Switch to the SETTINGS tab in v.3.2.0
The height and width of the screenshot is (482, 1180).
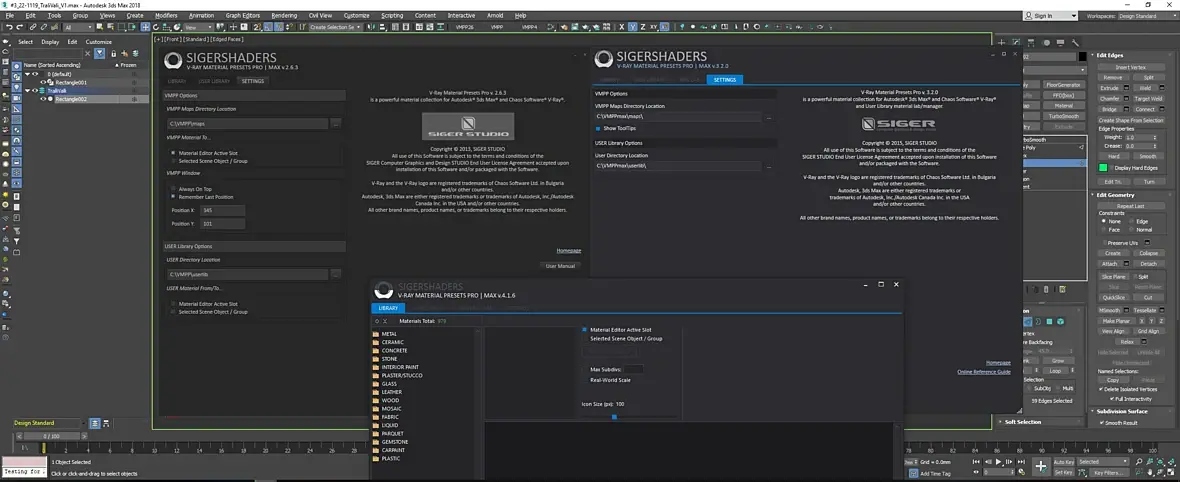click(x=725, y=79)
